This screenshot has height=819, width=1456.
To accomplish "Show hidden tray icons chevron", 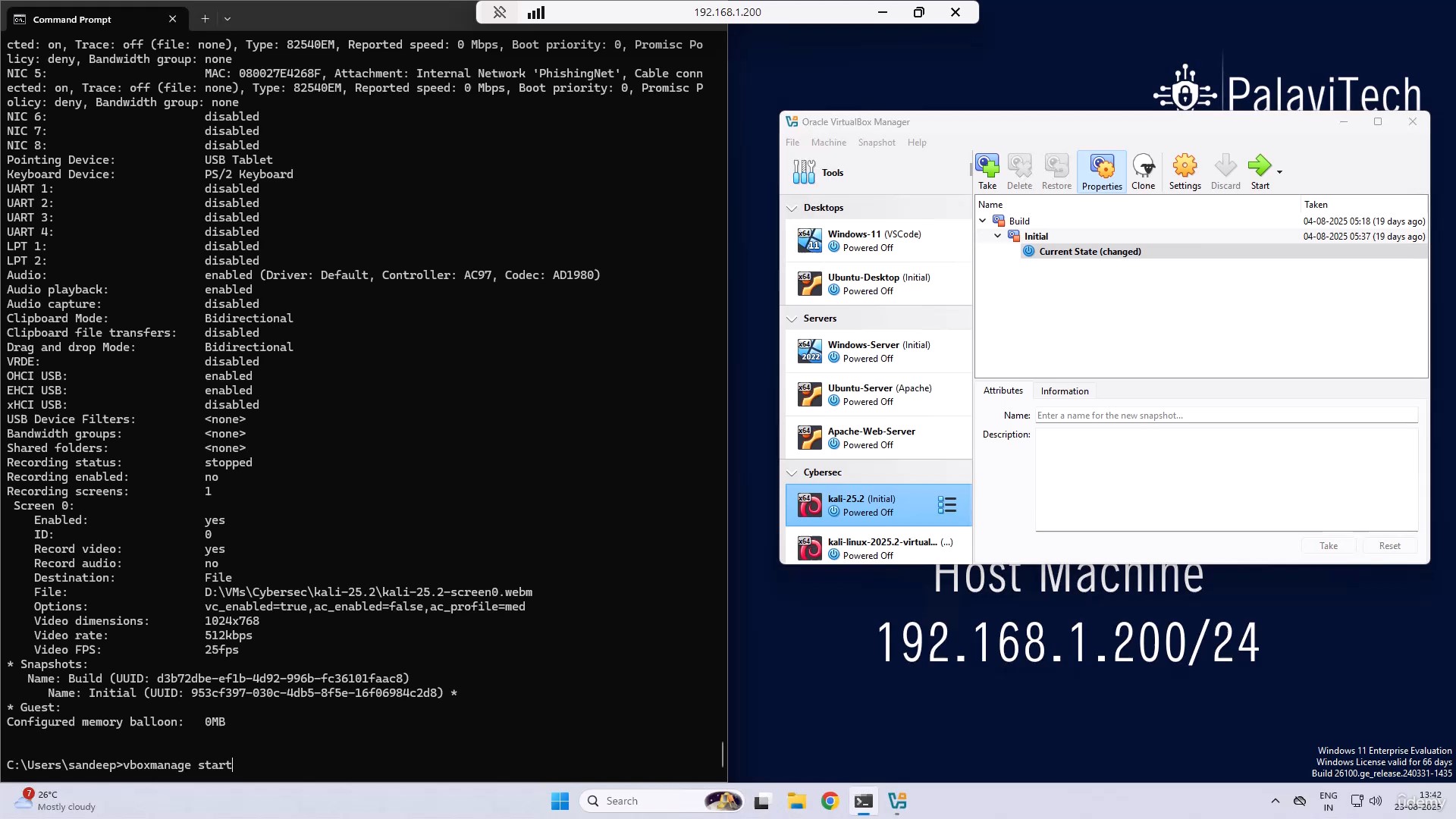I will coord(1275,801).
